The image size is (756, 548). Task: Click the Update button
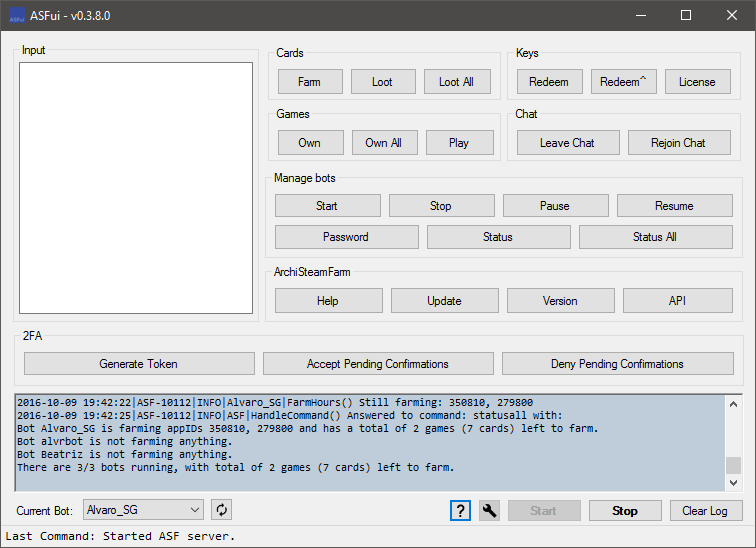445,301
